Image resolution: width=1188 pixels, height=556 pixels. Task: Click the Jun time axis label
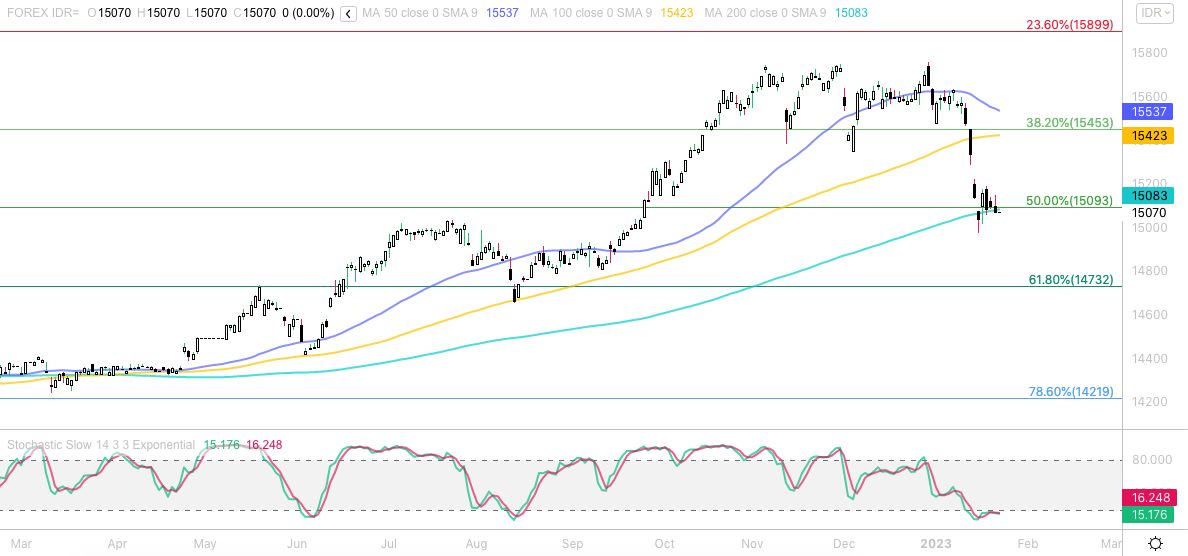pyautogui.click(x=297, y=543)
